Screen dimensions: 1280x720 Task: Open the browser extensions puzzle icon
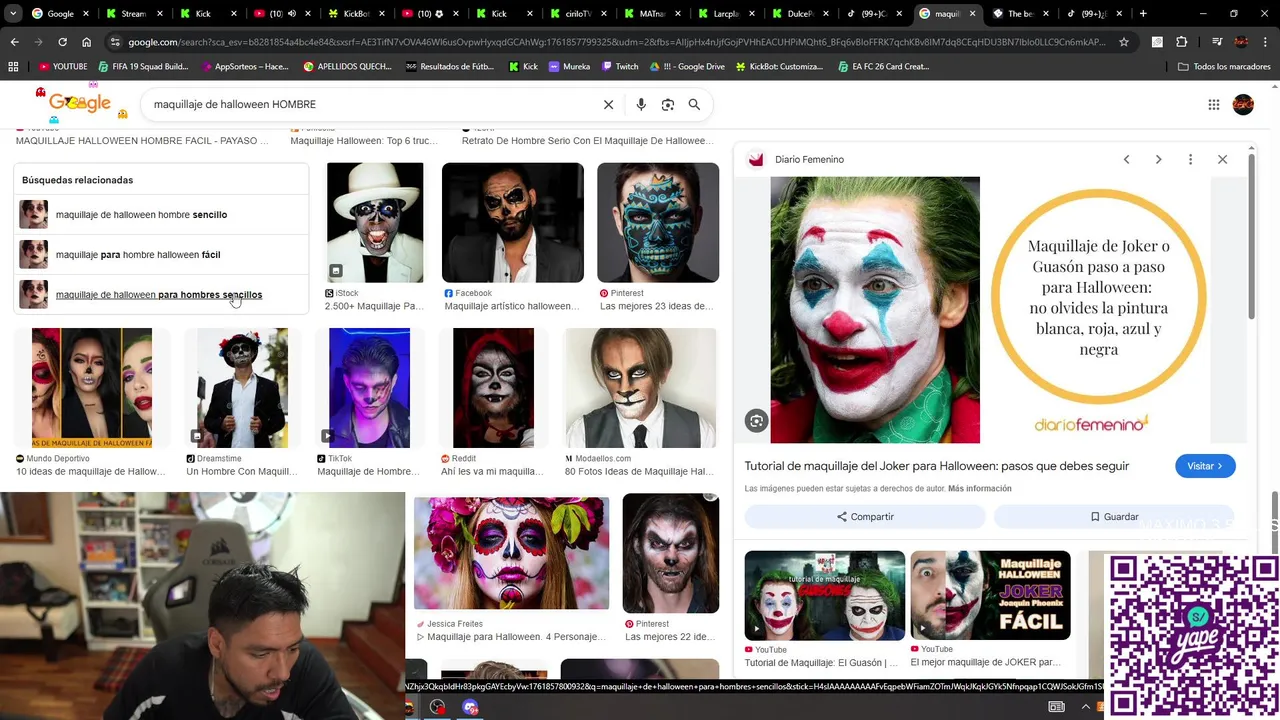point(1182,42)
